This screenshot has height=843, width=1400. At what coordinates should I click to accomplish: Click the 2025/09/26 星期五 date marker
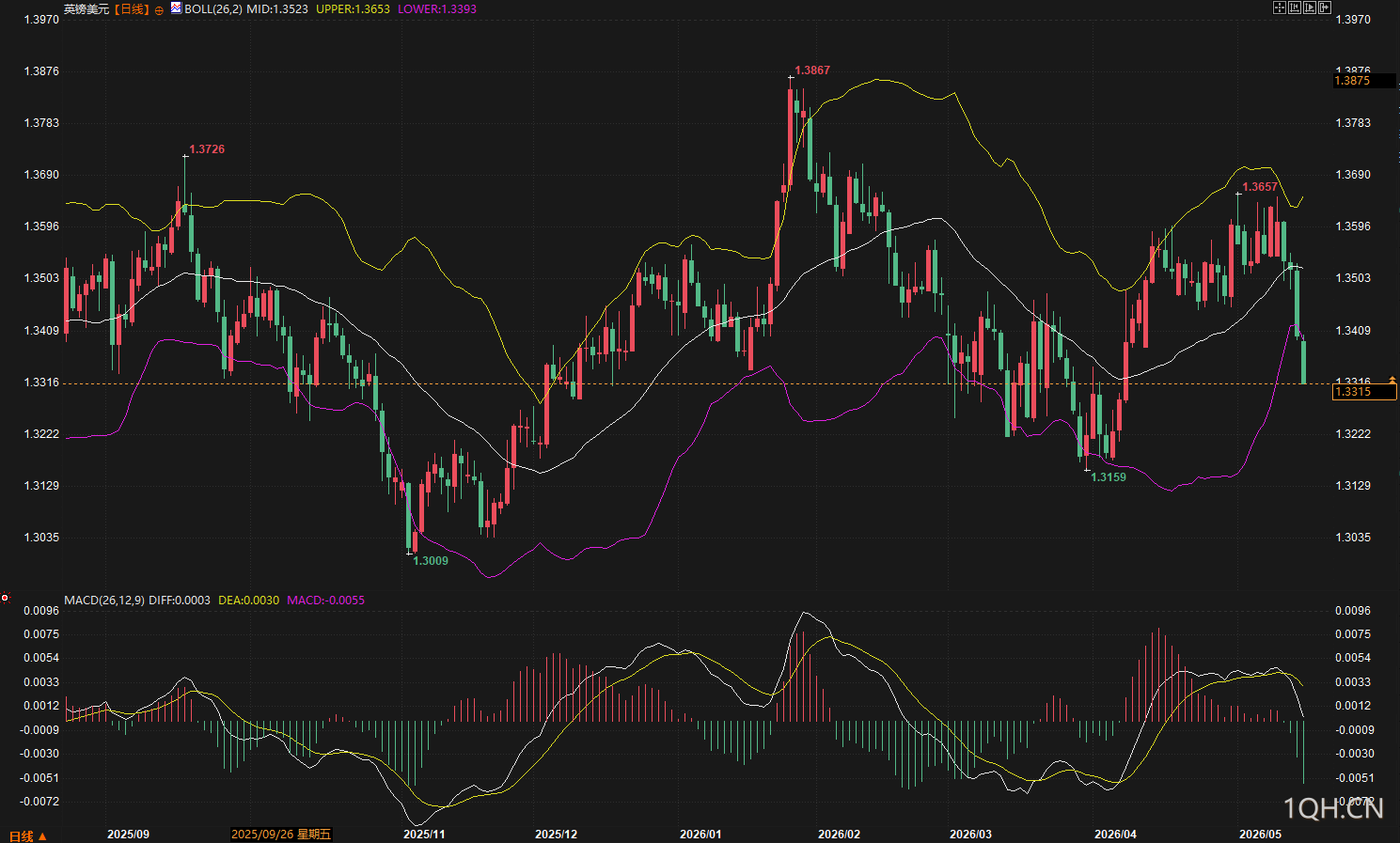[281, 834]
